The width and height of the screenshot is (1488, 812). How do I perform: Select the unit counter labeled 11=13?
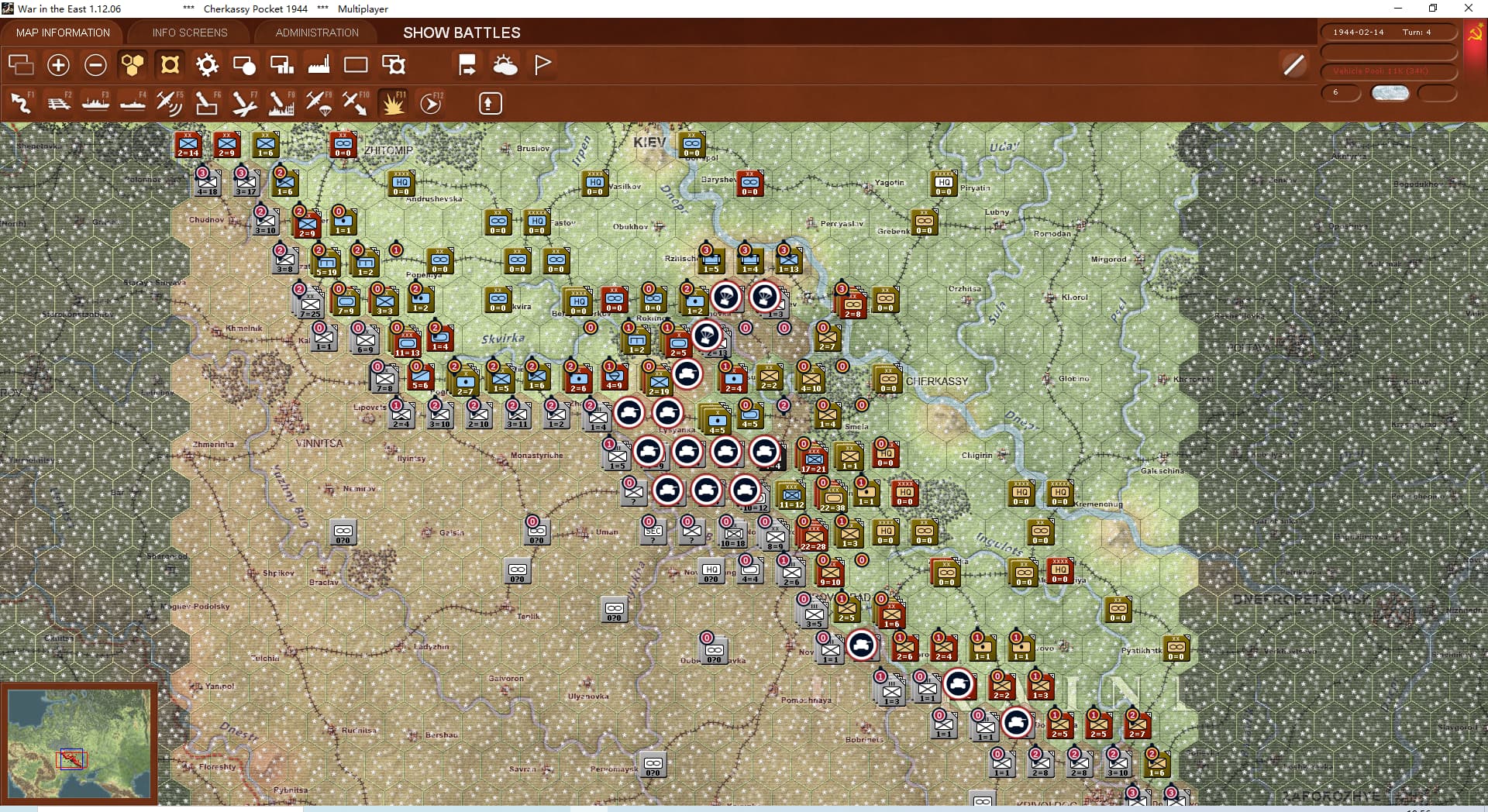pos(407,342)
